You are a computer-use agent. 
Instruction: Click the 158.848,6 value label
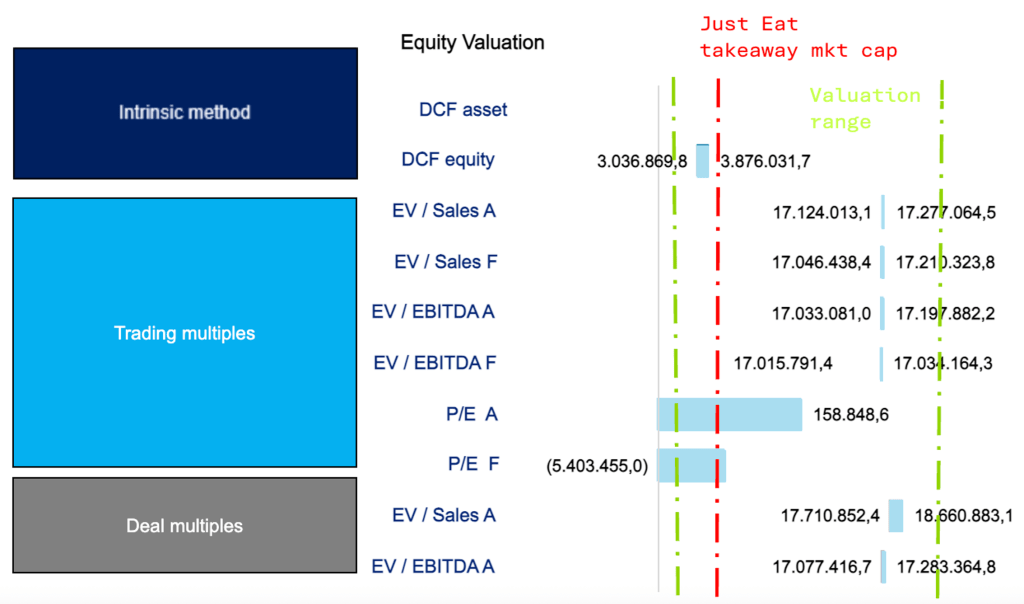pyautogui.click(x=849, y=414)
